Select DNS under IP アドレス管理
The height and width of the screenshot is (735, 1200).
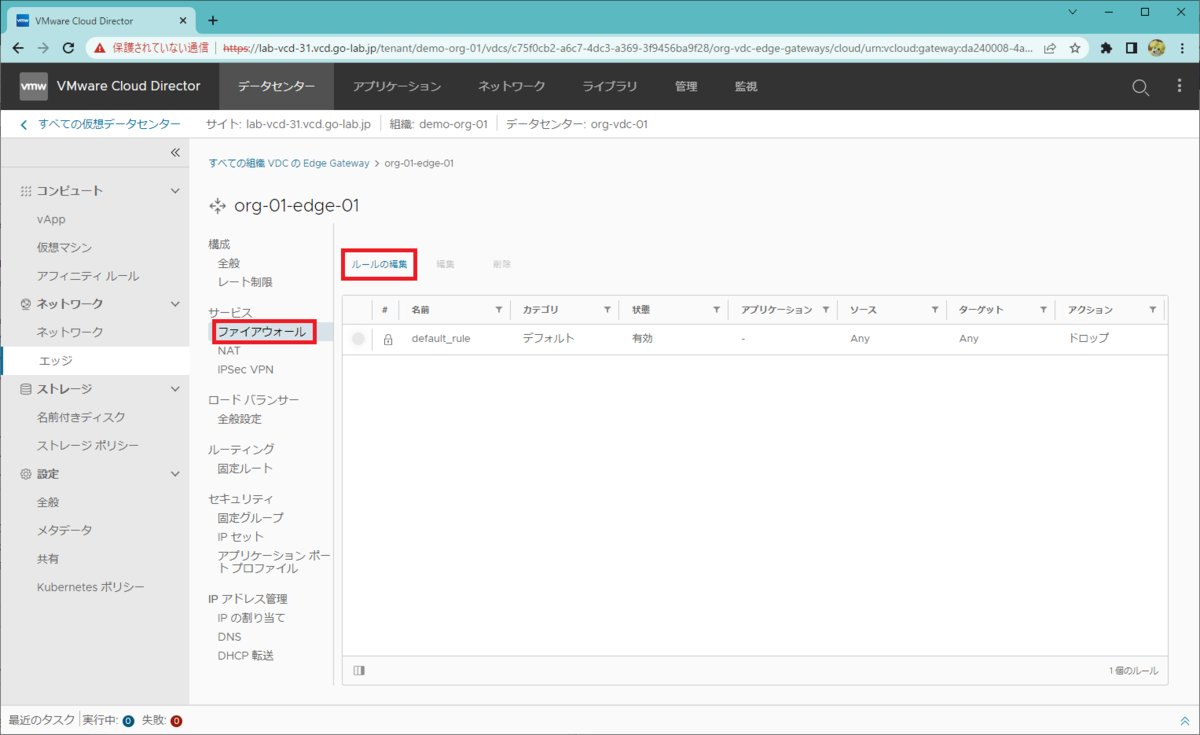point(229,637)
